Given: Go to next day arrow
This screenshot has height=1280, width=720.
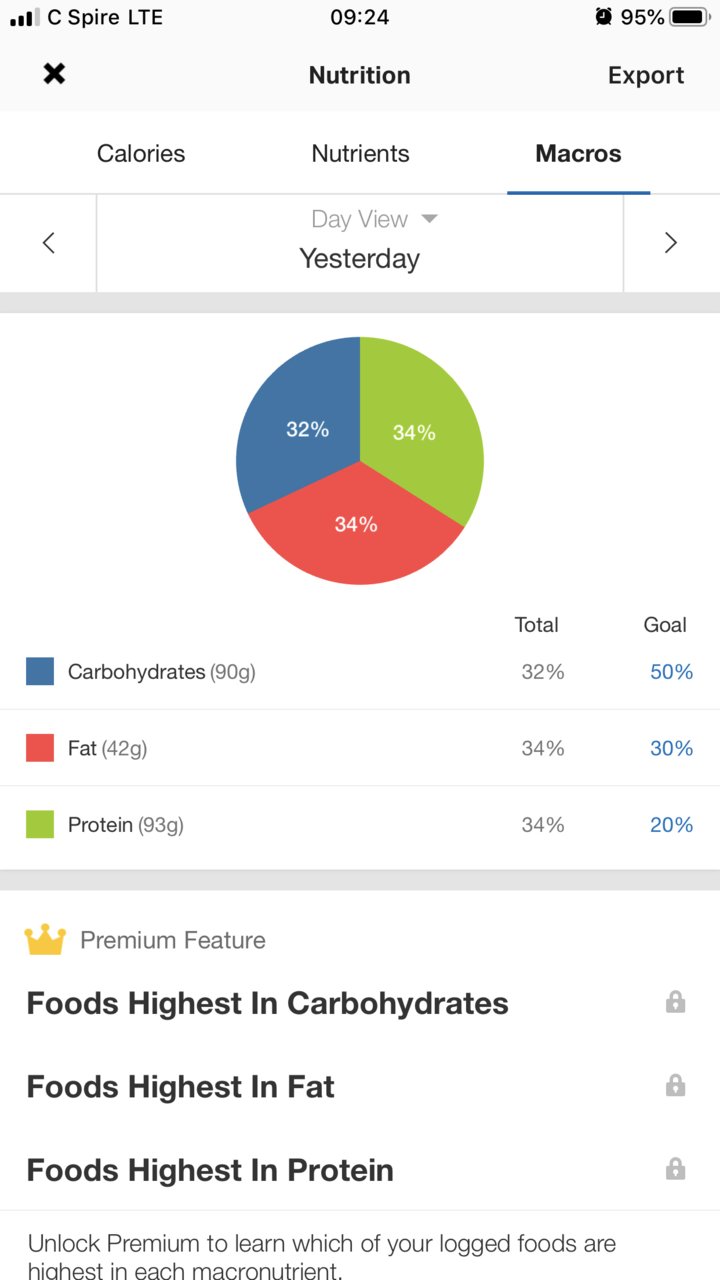Looking at the screenshot, I should pyautogui.click(x=671, y=243).
